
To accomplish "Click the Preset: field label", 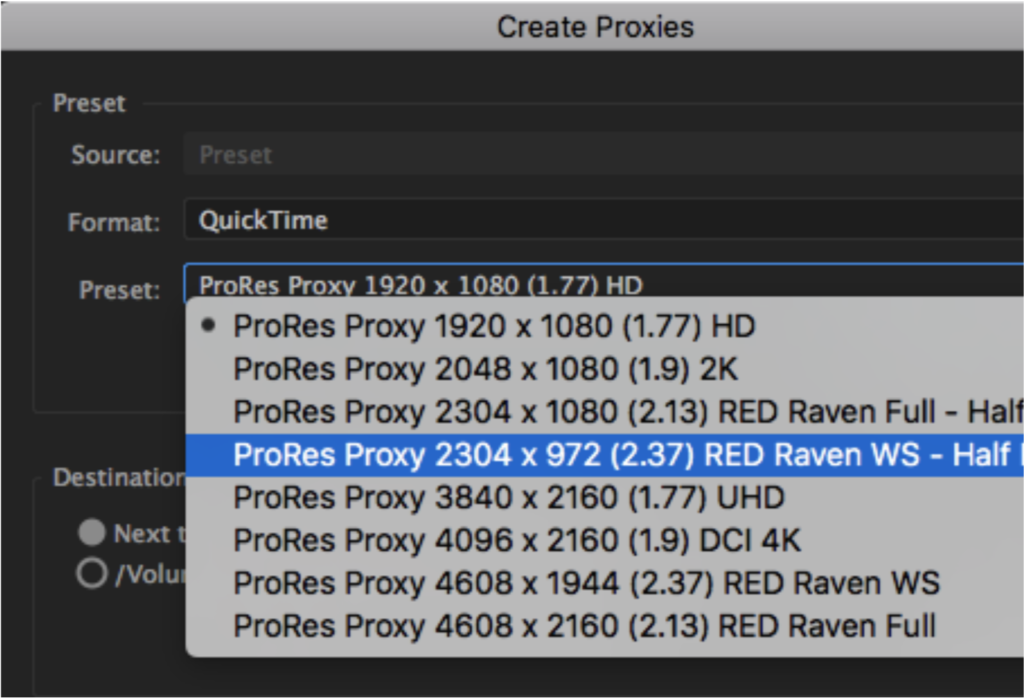I will 120,290.
